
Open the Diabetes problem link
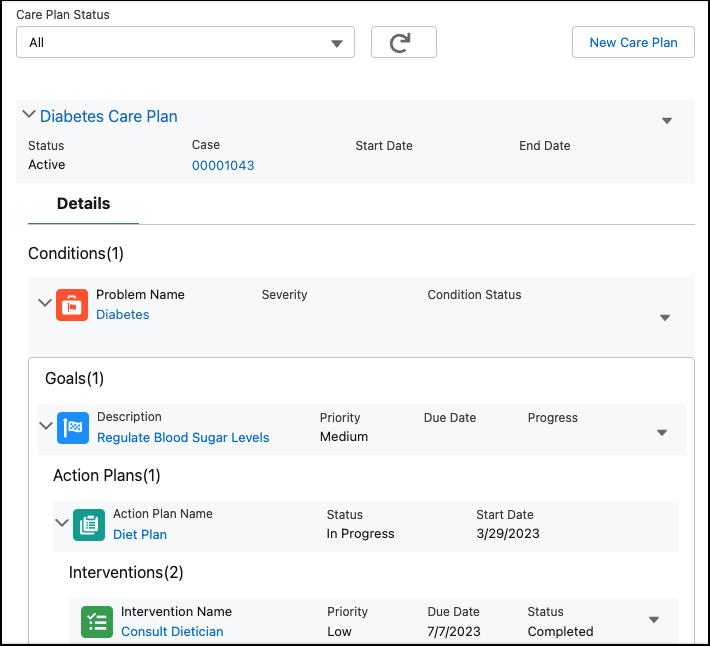click(122, 315)
